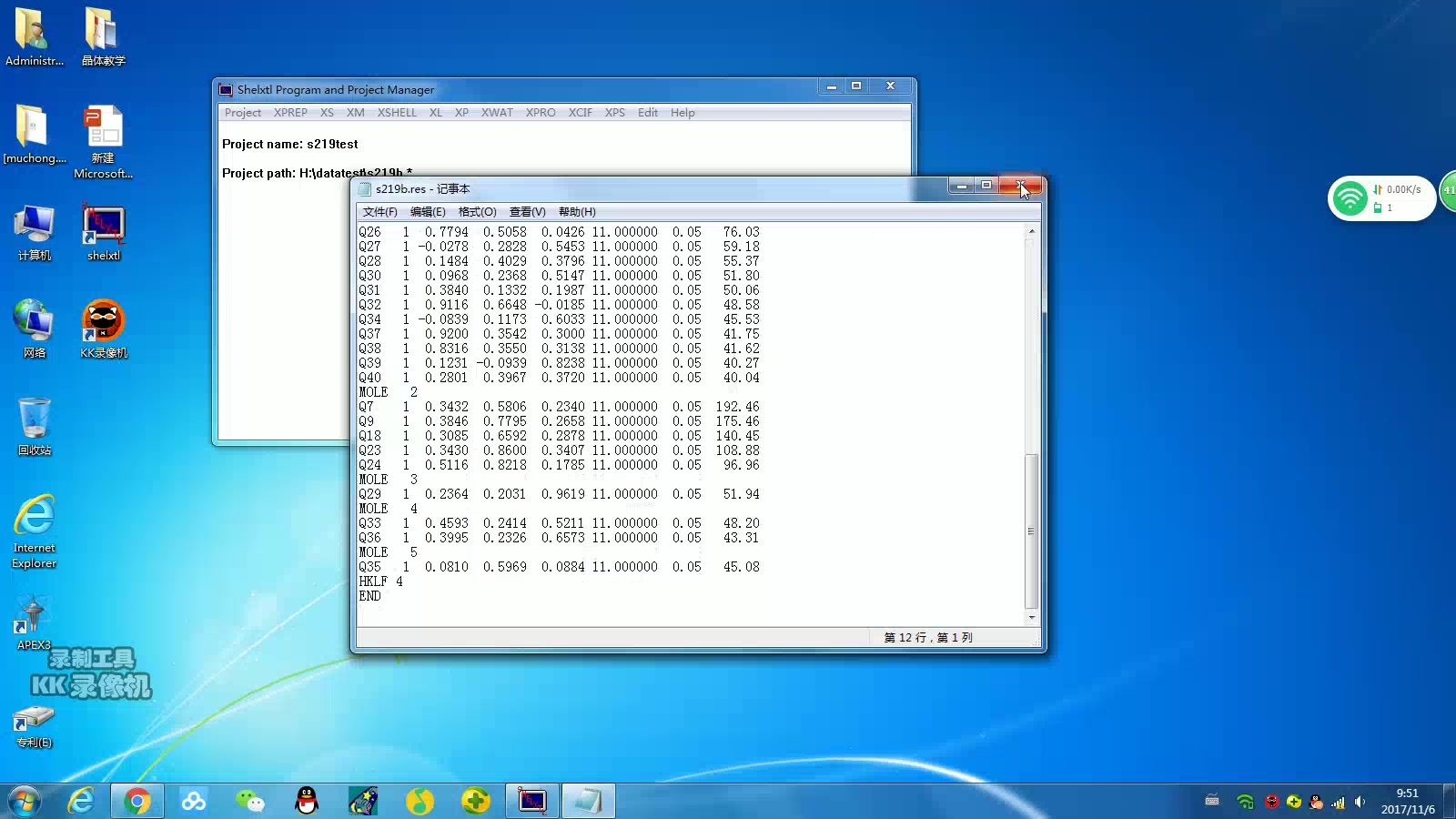This screenshot has height=819, width=1456.
Task: Click the green Wi-Fi widget icon
Action: pos(1350,197)
